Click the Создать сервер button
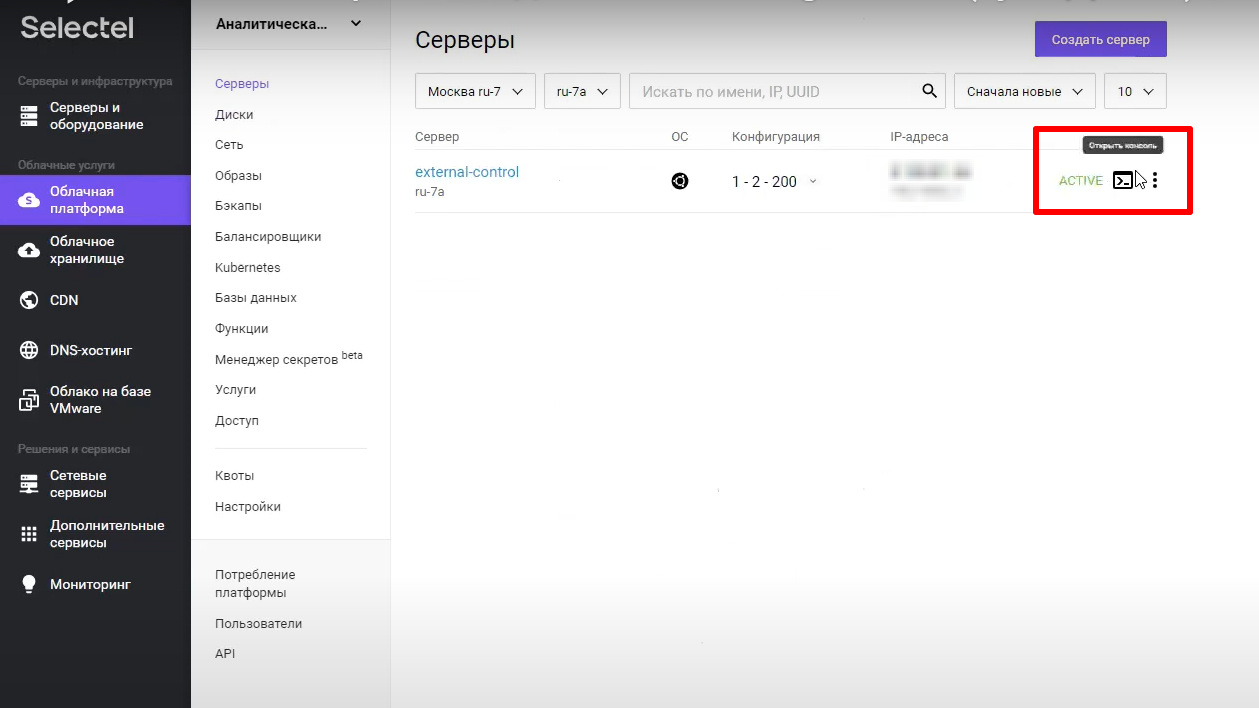The image size is (1259, 708). 1100,40
